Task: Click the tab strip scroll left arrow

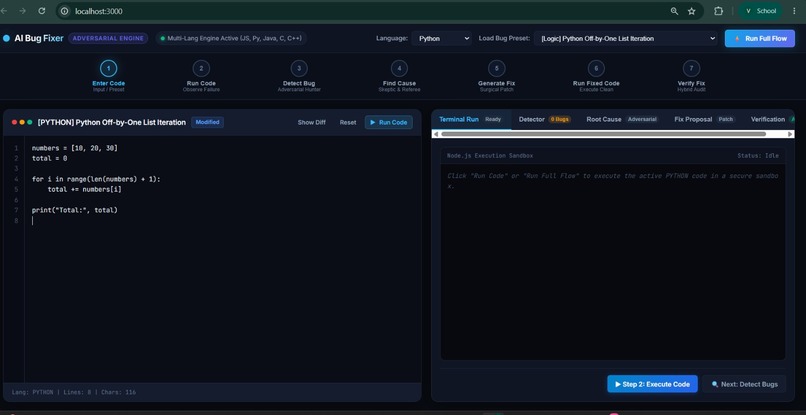Action: click(436, 134)
